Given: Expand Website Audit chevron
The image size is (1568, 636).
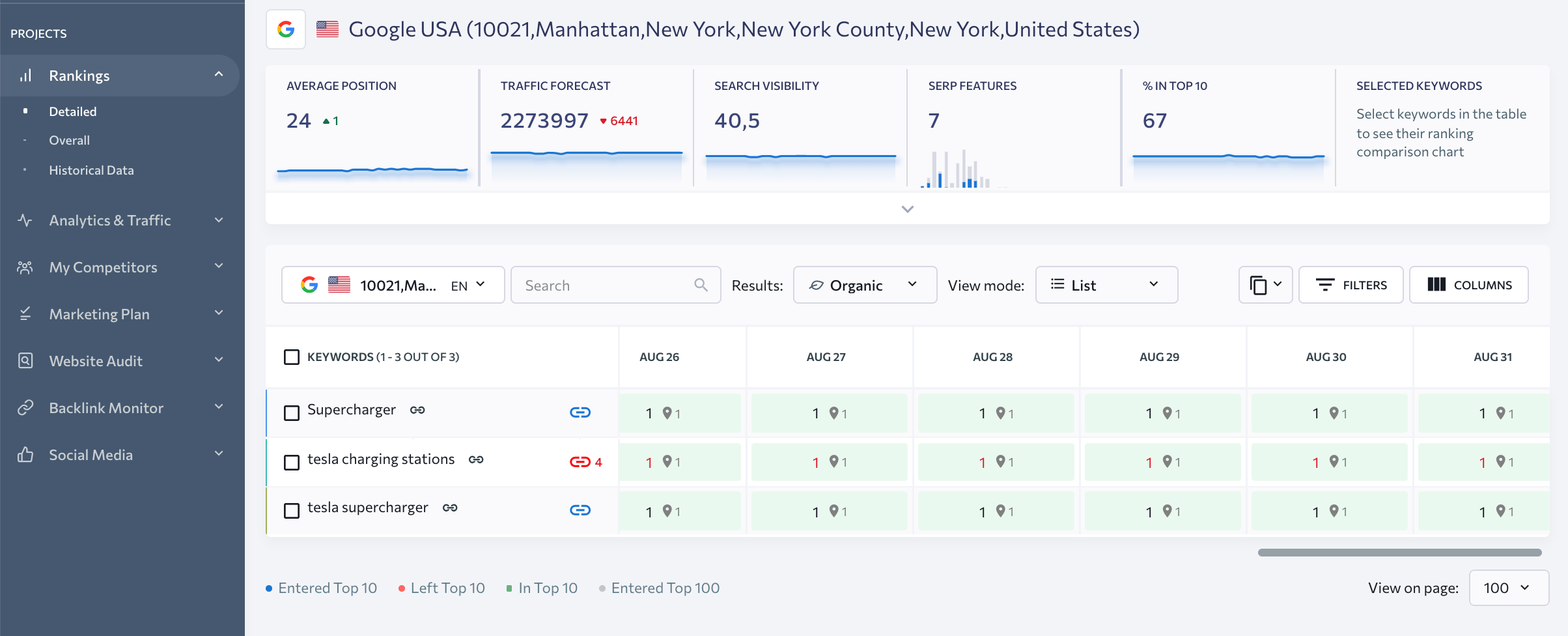Looking at the screenshot, I should point(219,360).
